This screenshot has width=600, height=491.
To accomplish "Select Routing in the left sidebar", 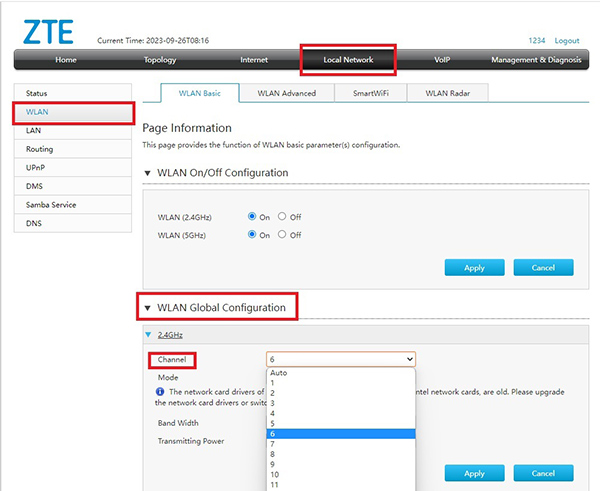I will point(40,148).
